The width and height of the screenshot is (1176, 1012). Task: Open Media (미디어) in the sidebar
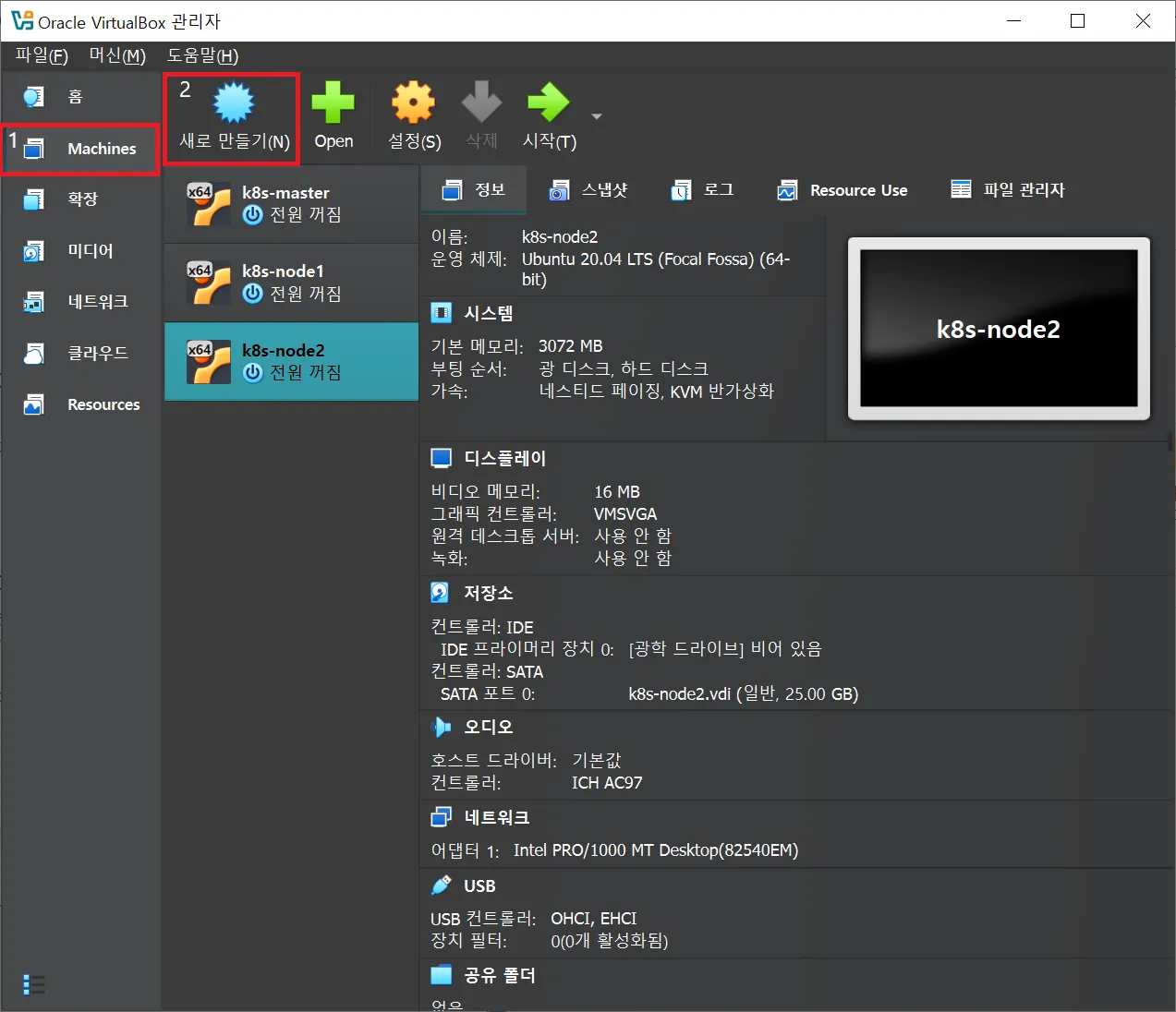click(x=80, y=250)
